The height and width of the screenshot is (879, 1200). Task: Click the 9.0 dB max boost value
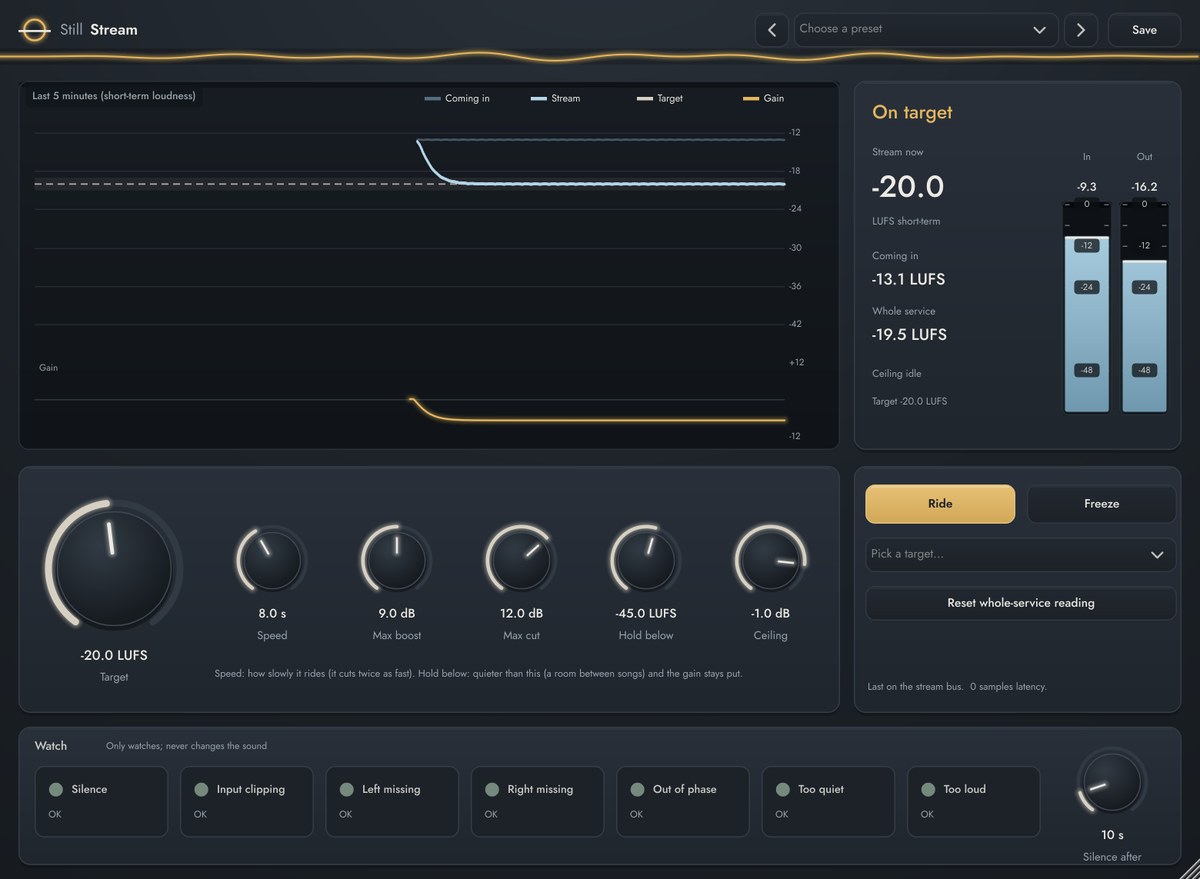pyautogui.click(x=397, y=613)
